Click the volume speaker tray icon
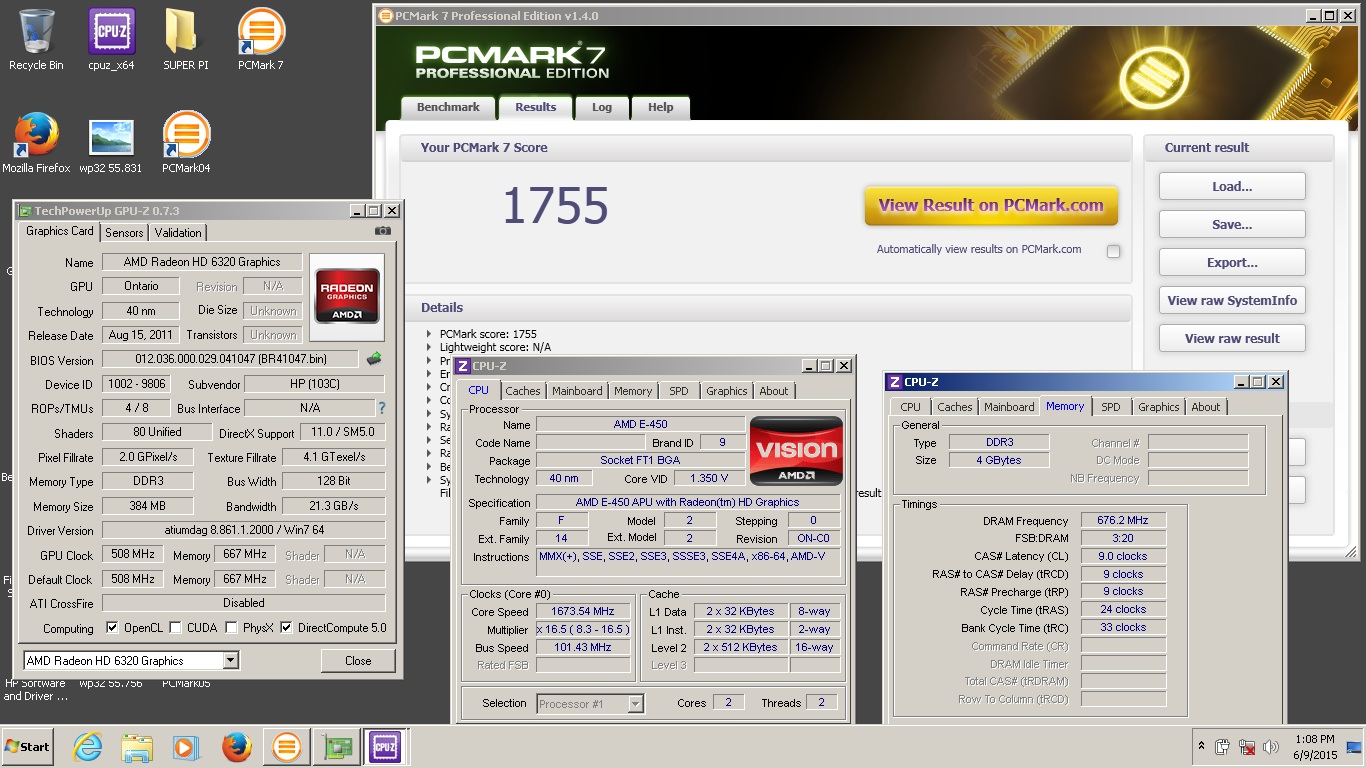Viewport: 1366px width, 768px height. point(1271,747)
